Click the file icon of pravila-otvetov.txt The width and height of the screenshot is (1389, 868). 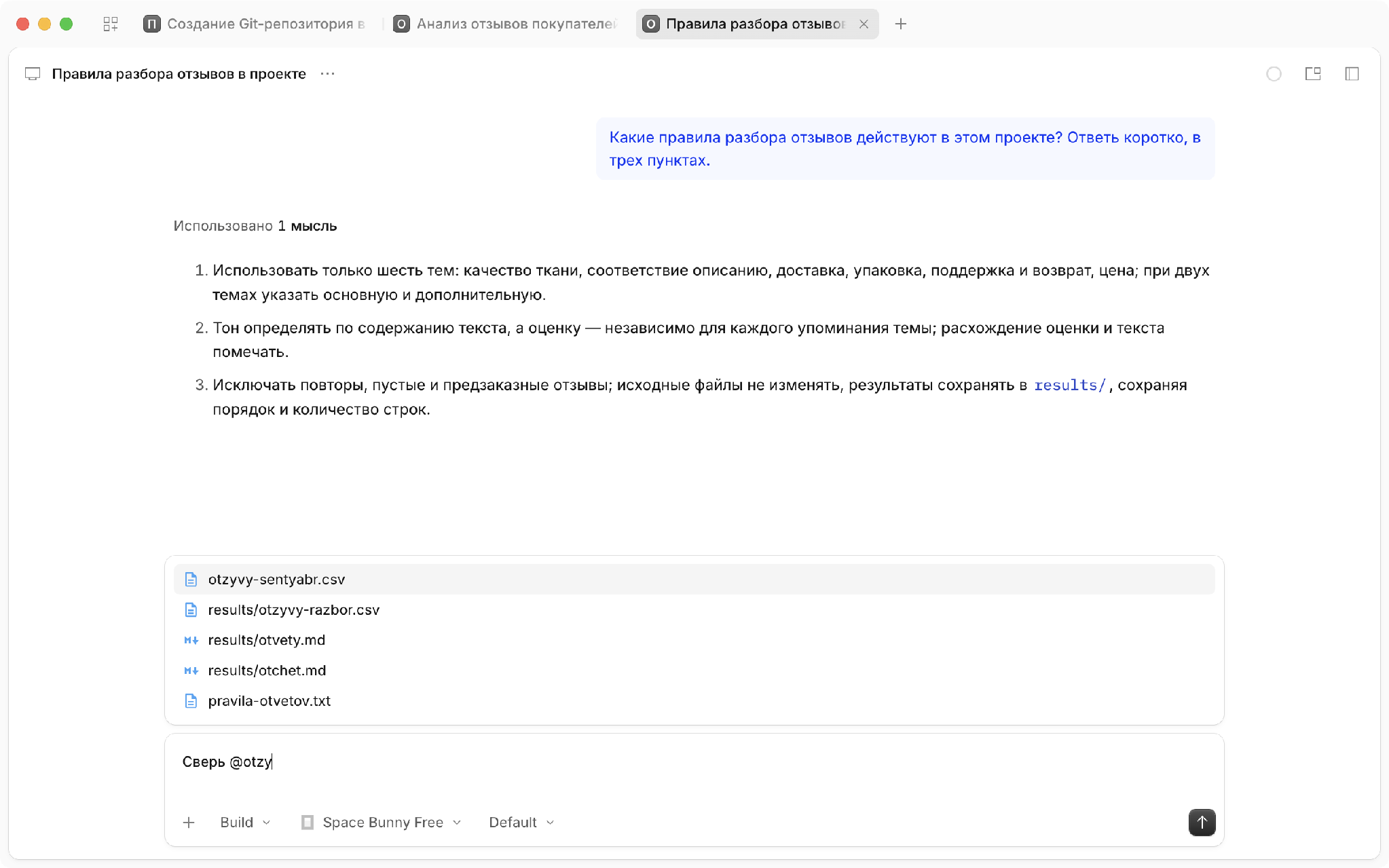coord(191,701)
